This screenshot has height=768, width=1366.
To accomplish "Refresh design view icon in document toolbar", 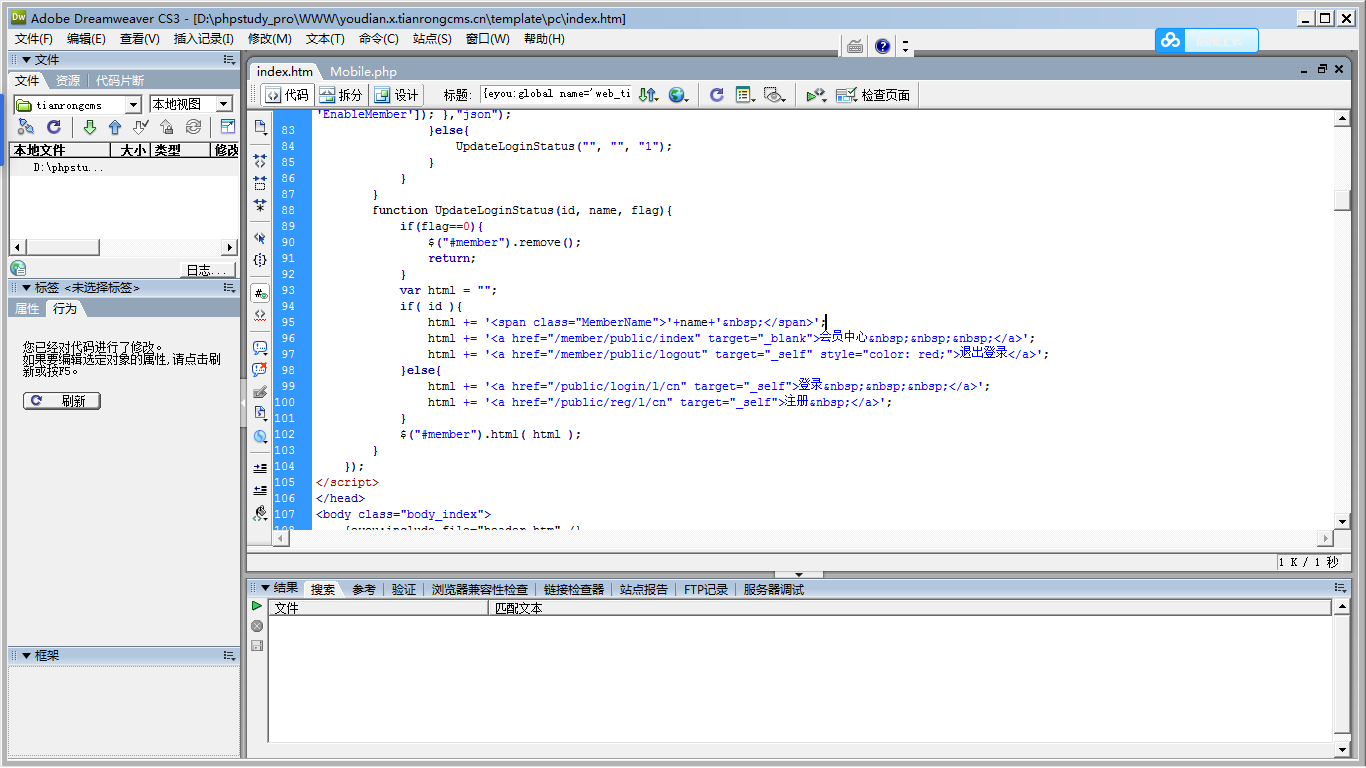I will [x=716, y=95].
